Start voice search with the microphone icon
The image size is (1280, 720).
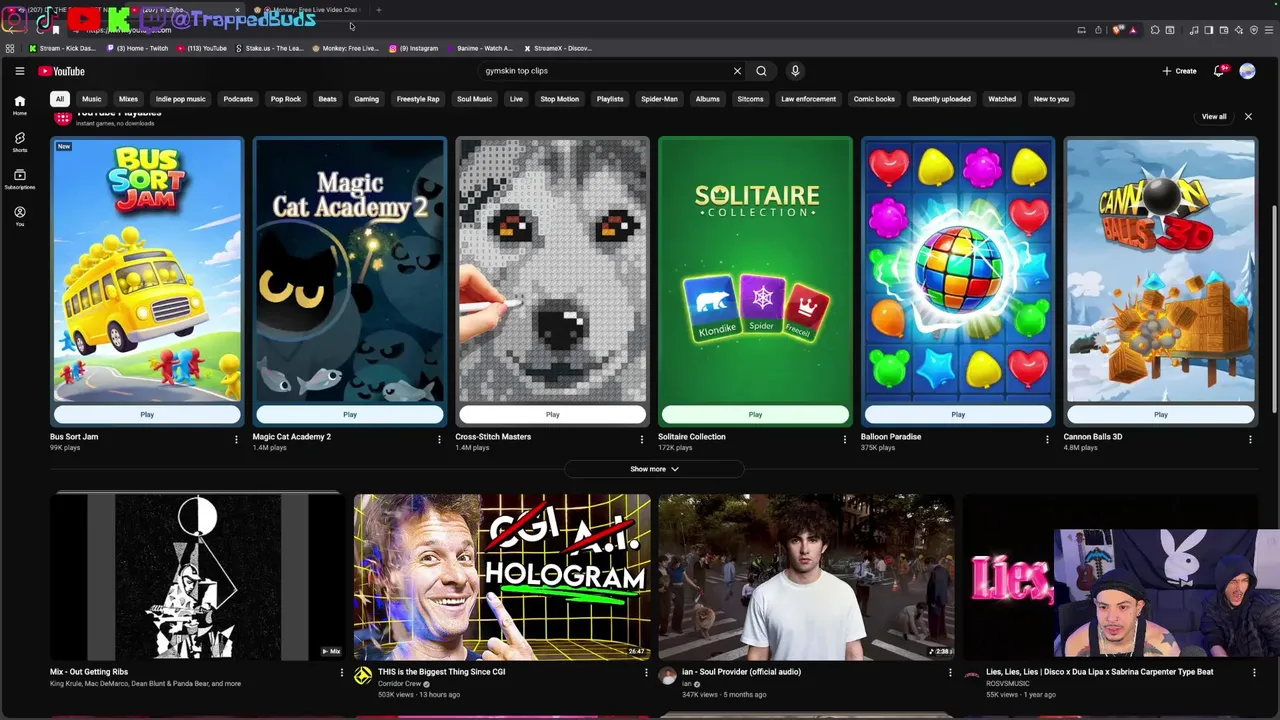(795, 71)
